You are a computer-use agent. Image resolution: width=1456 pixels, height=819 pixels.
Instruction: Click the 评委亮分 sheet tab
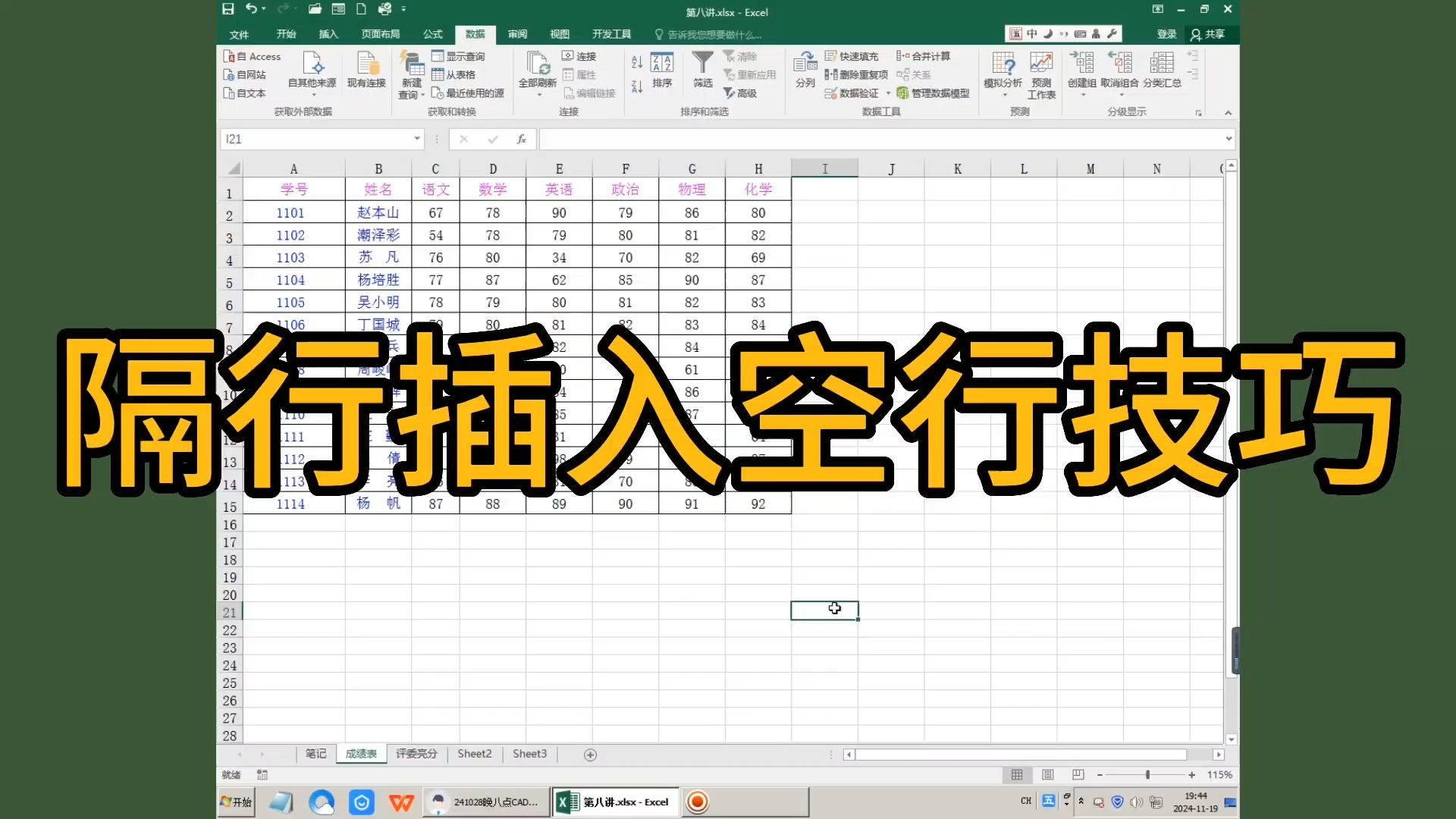pyautogui.click(x=416, y=754)
